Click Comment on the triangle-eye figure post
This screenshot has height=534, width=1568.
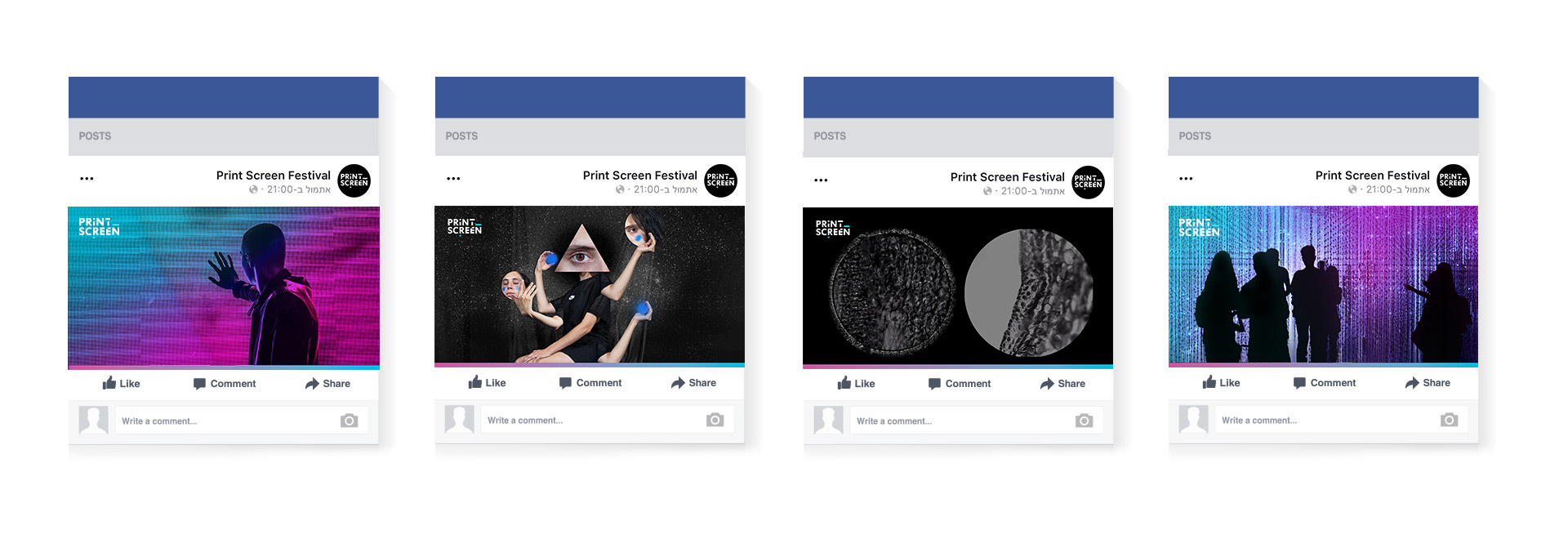coord(590,383)
